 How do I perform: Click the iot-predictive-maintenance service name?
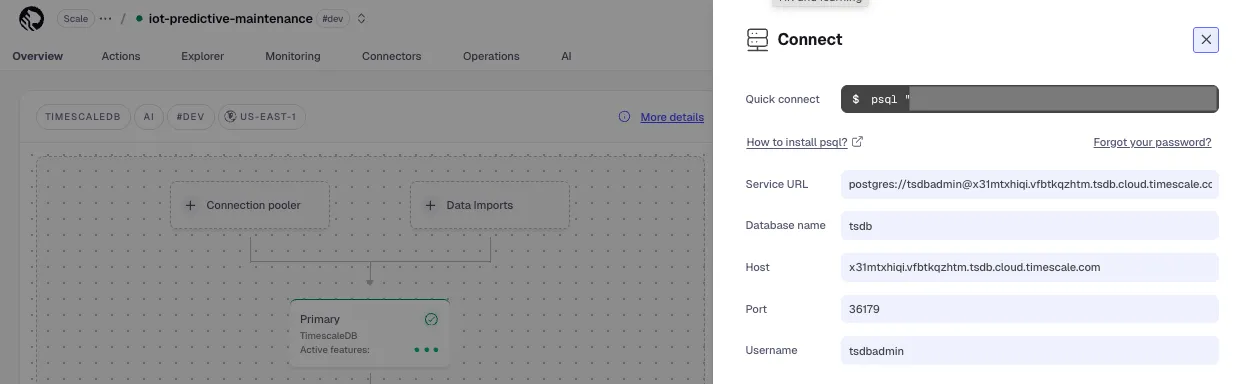pos(230,18)
